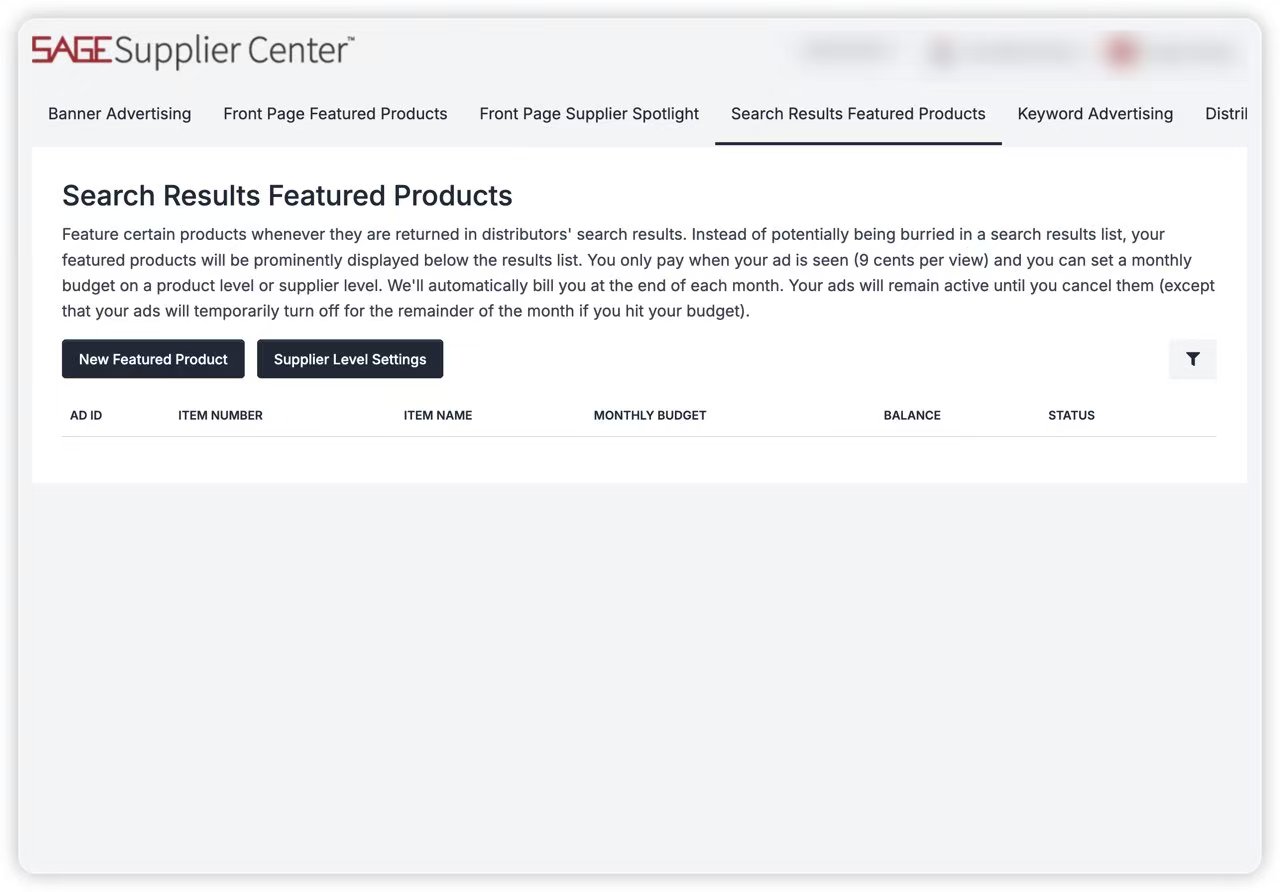Open Supplier Level Settings
Image resolution: width=1280 pixels, height=892 pixels.
pyautogui.click(x=350, y=360)
